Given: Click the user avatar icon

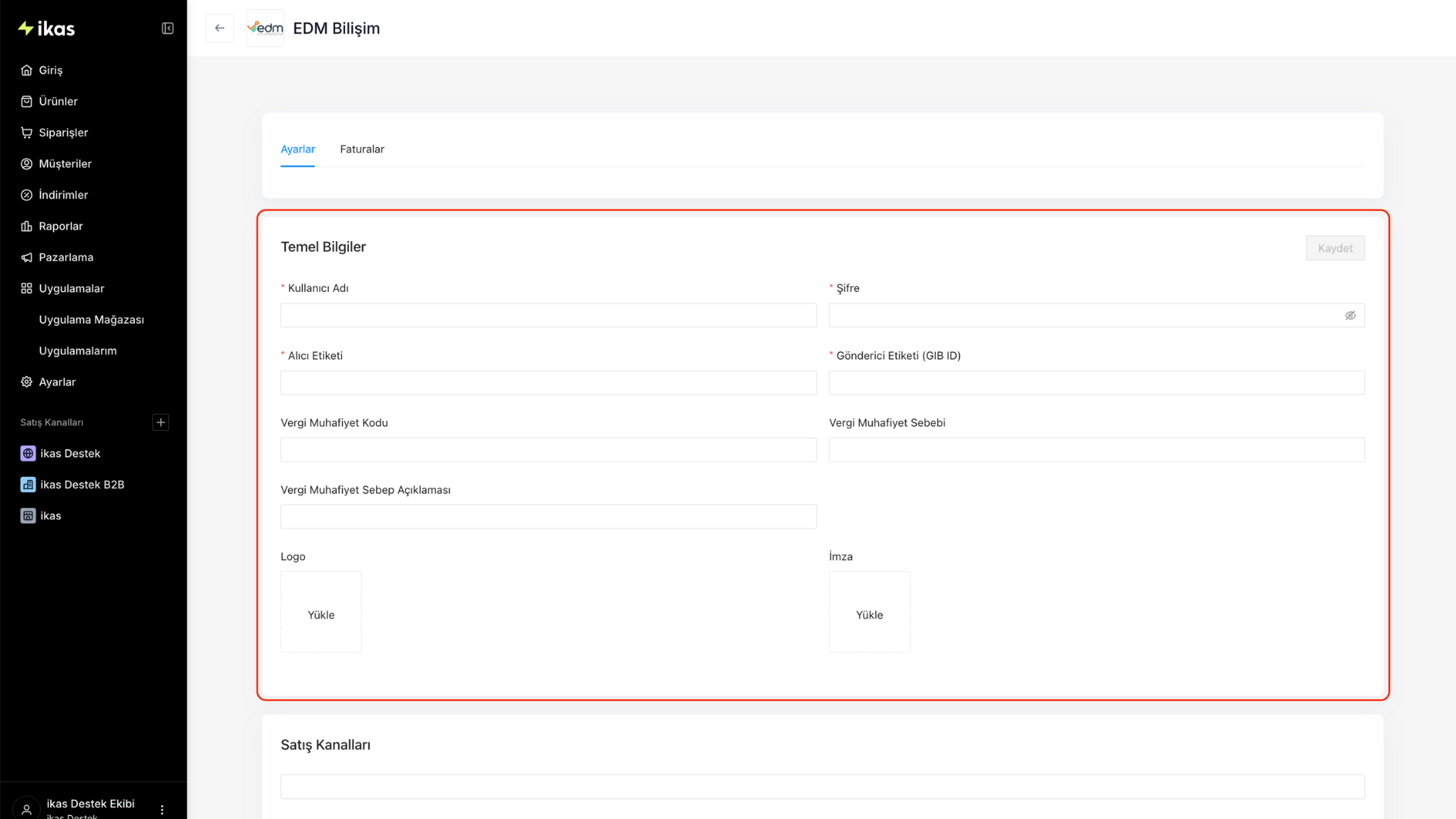Looking at the screenshot, I should tap(27, 809).
